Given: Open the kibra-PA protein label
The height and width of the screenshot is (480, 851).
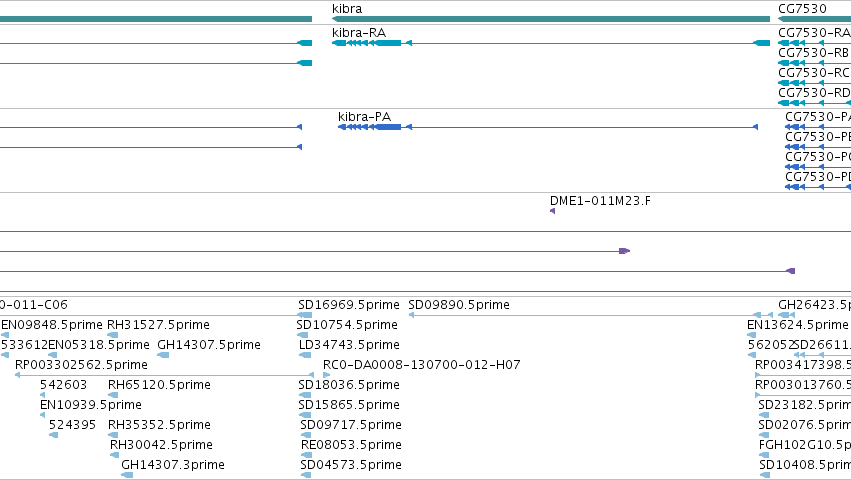Looking at the screenshot, I should [x=364, y=117].
